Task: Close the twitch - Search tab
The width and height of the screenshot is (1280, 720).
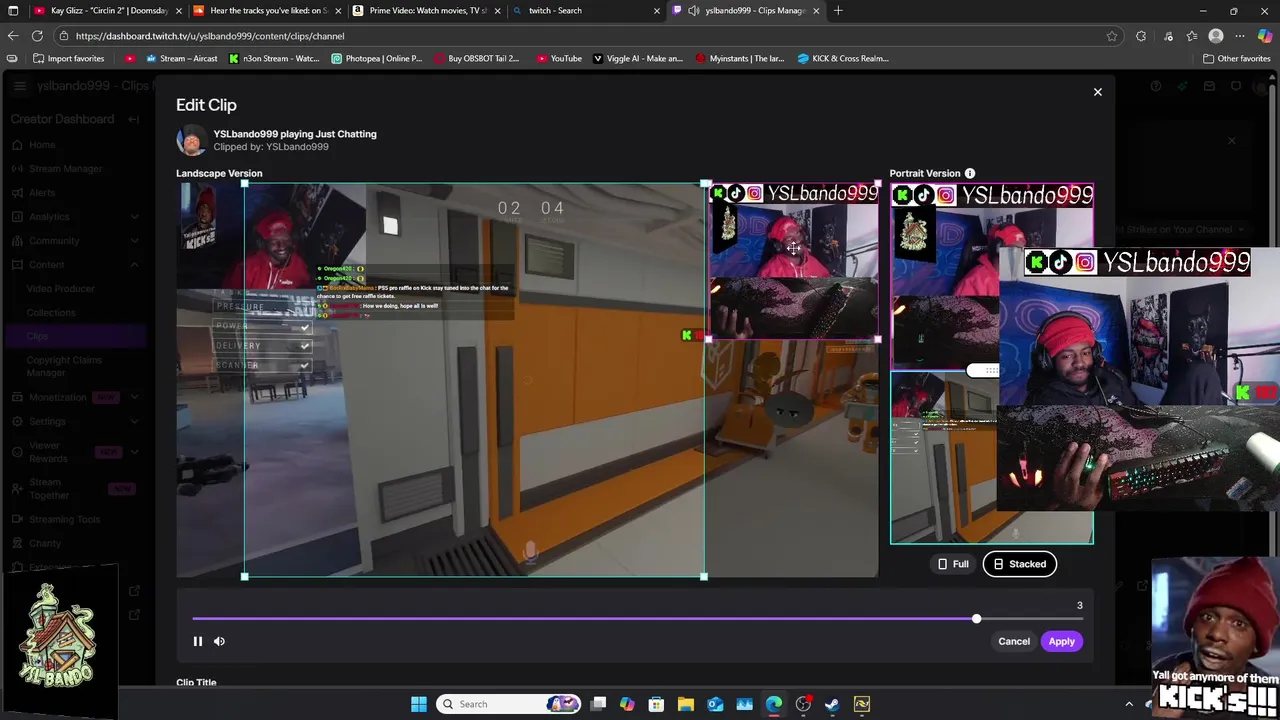Action: click(657, 11)
